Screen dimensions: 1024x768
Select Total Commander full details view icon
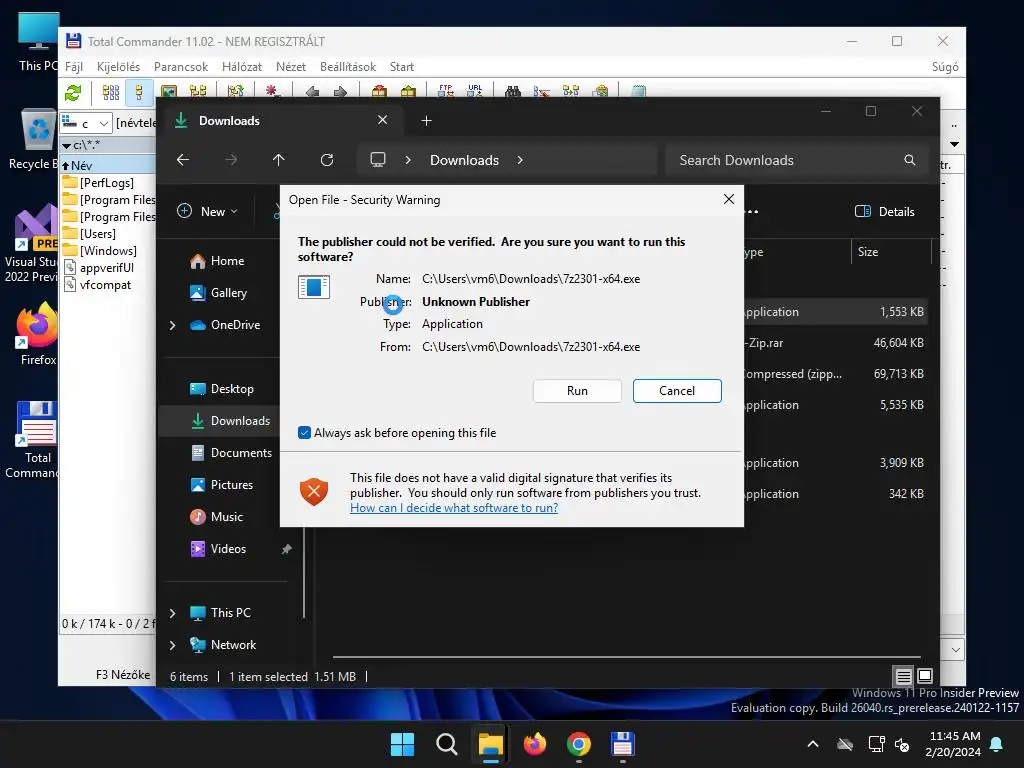coord(139,92)
